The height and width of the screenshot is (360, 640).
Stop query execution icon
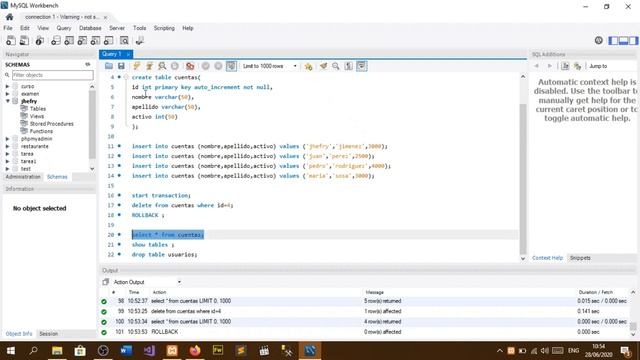pos(175,66)
